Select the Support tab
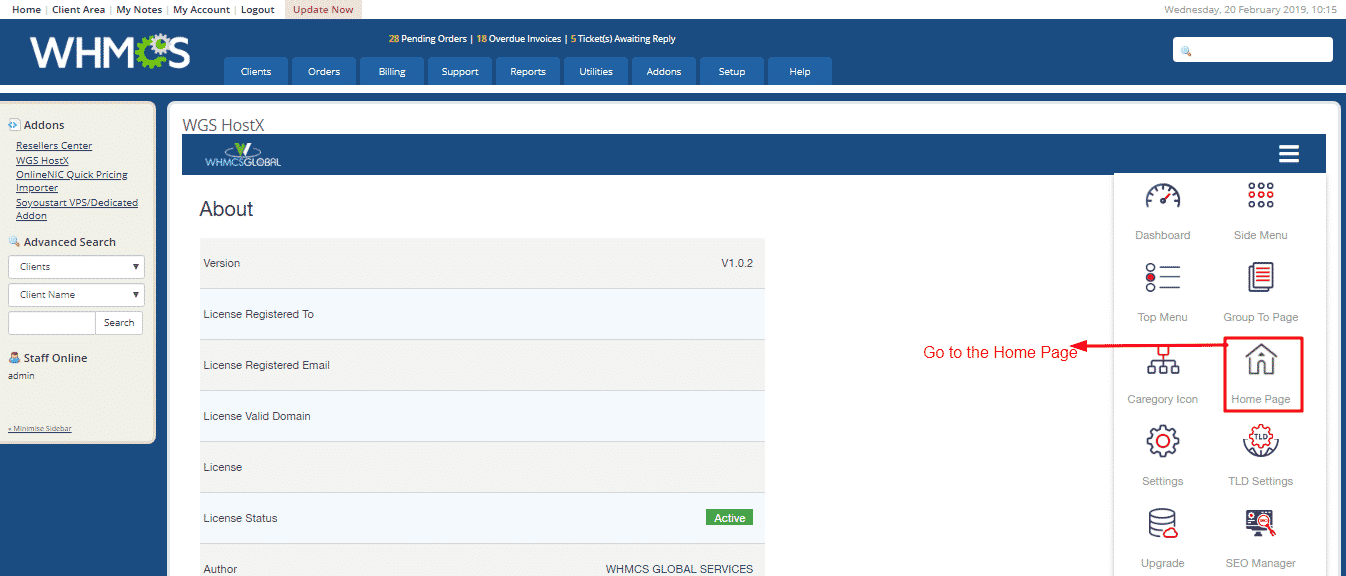Screen dimensions: 1346x576 coord(459,71)
